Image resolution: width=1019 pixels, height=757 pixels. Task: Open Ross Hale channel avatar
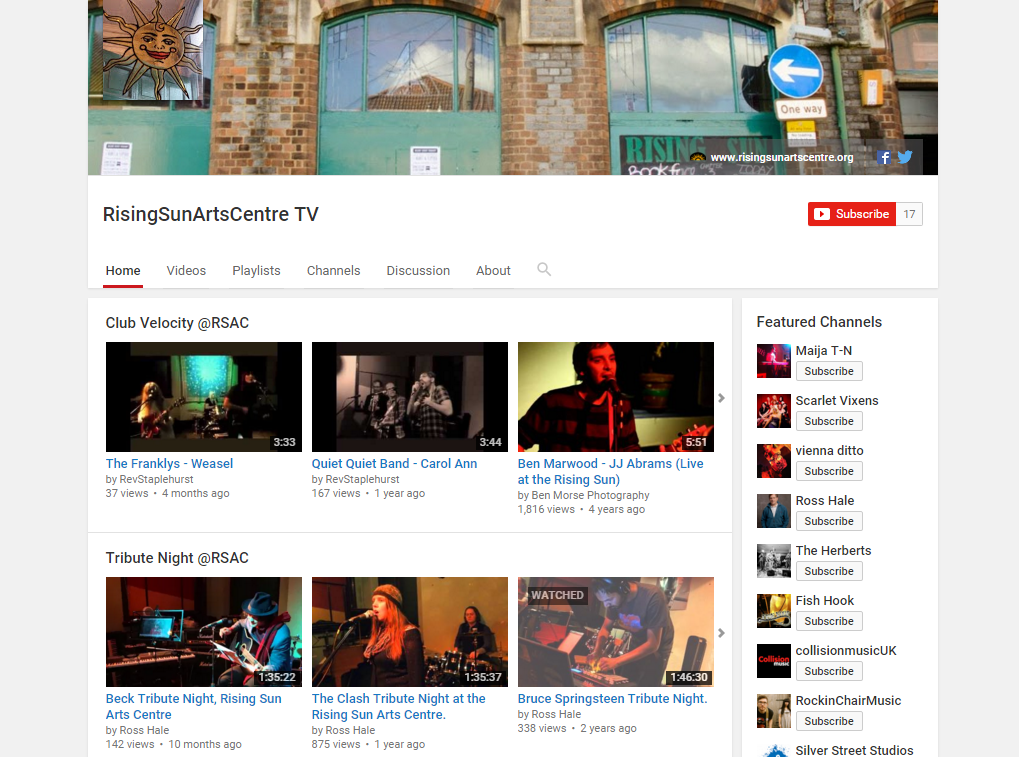773,511
